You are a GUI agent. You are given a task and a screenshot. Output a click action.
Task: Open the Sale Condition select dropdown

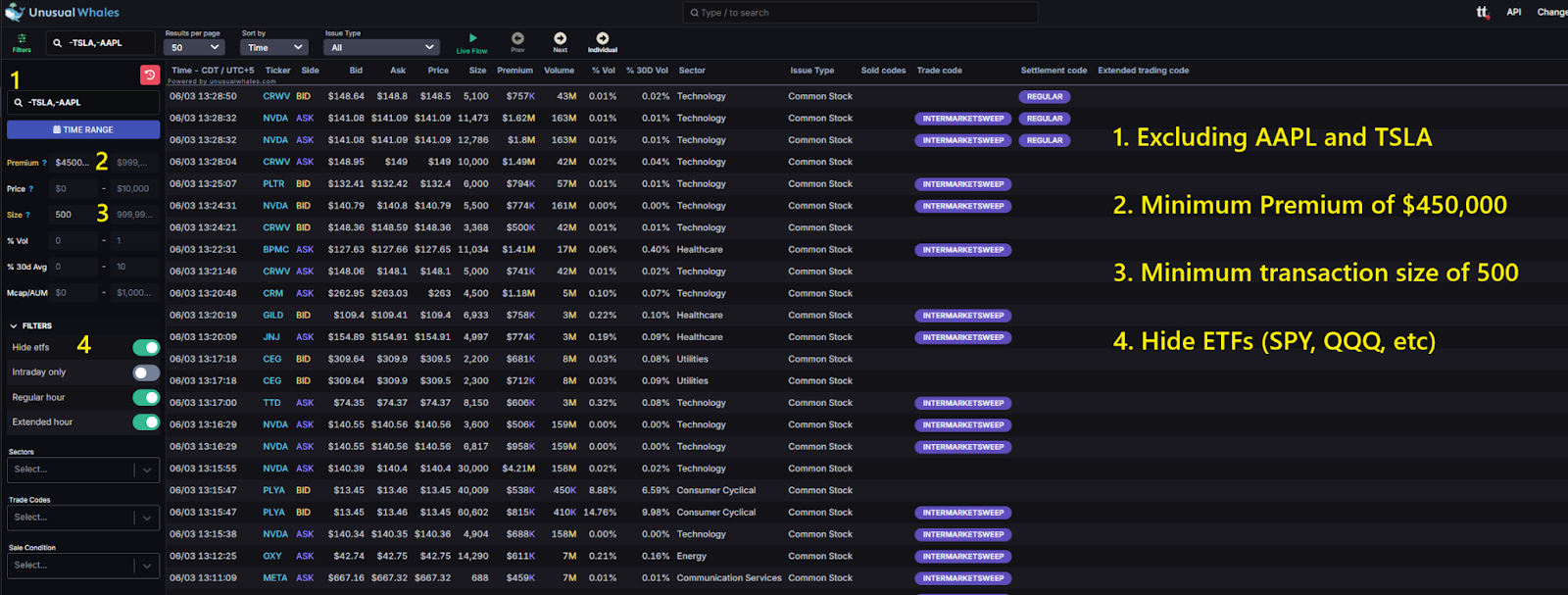(x=83, y=566)
